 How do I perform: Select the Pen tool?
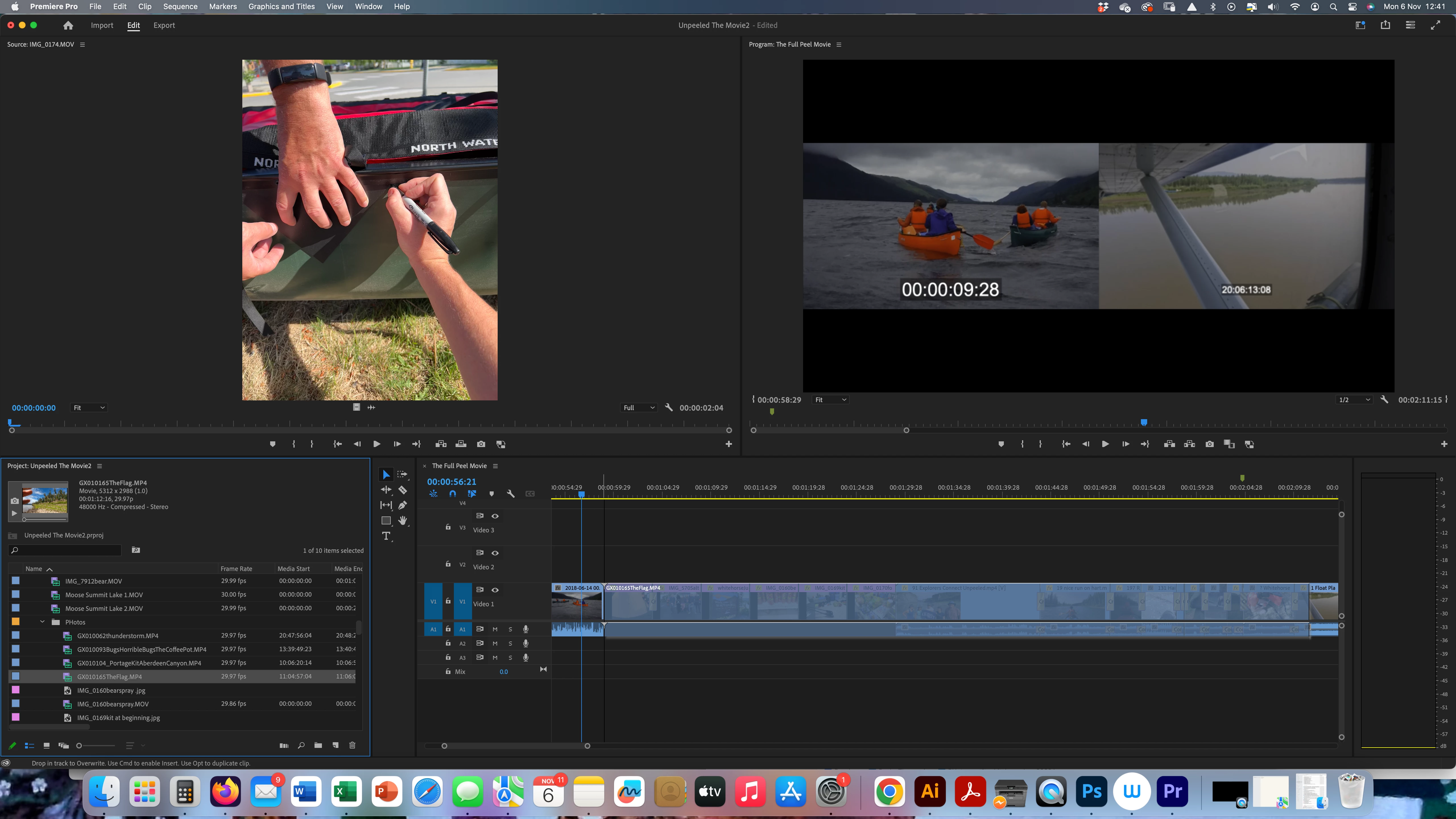click(402, 505)
